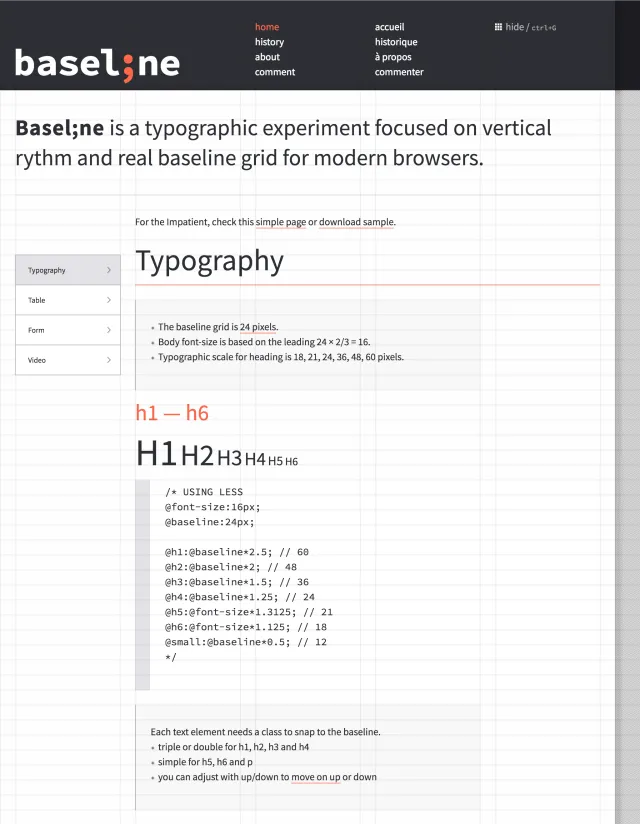640x824 pixels.
Task: Open the home menu item
Action: 267,27
